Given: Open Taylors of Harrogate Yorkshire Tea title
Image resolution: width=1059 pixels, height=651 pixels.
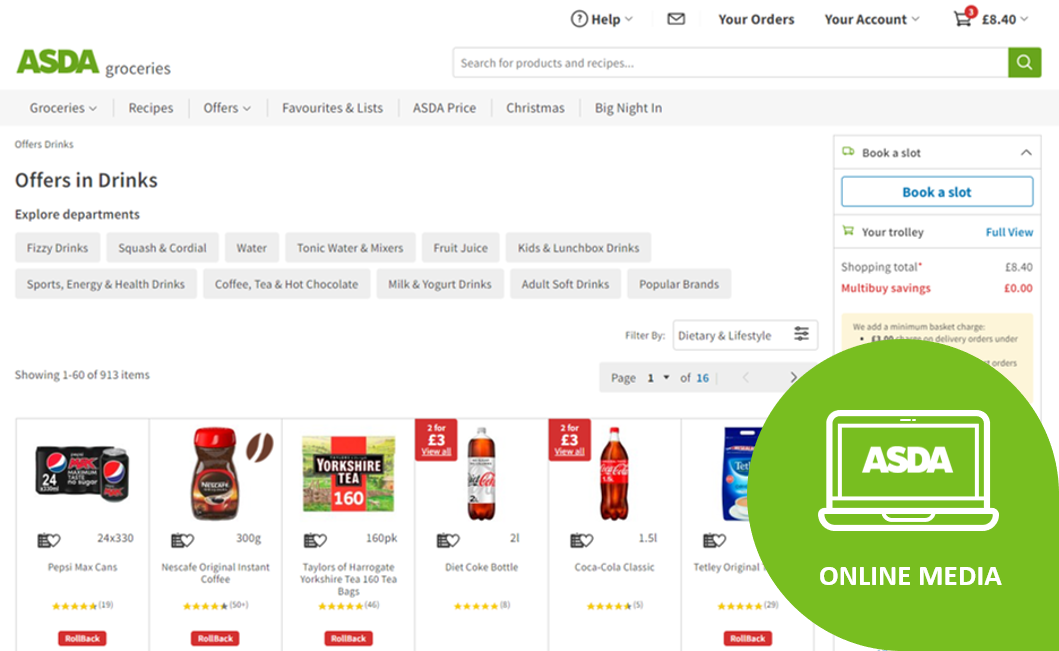Looking at the screenshot, I should point(348,579).
